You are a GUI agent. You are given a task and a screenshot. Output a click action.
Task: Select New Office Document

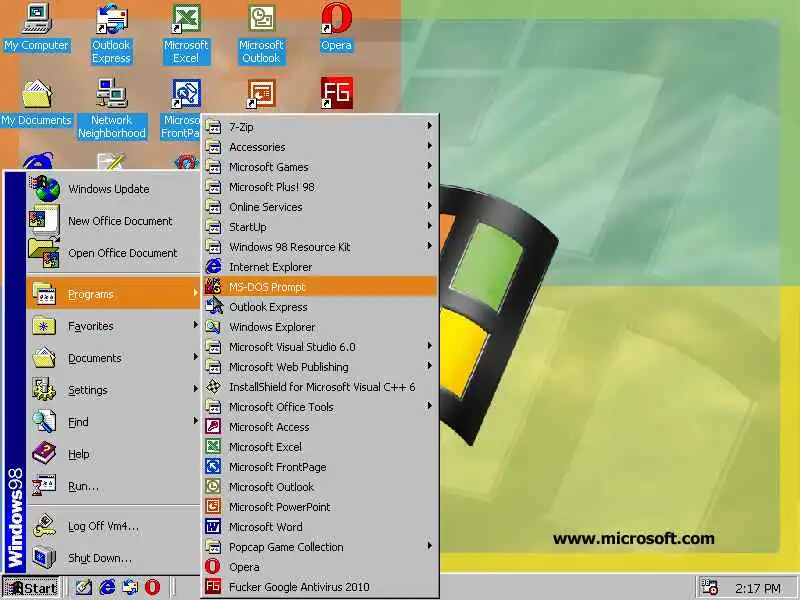[x=113, y=221]
